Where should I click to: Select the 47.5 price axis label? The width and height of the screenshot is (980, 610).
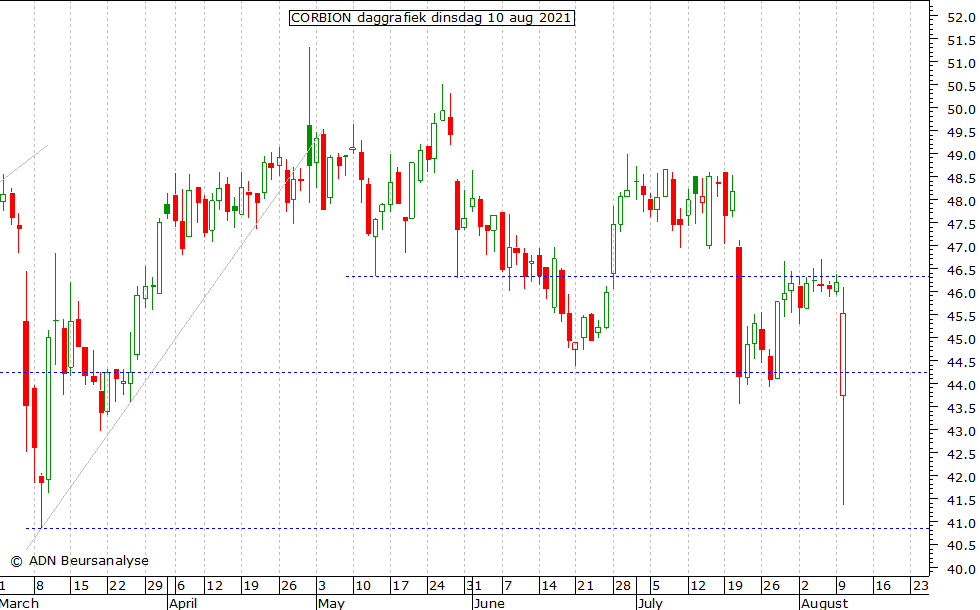961,224
